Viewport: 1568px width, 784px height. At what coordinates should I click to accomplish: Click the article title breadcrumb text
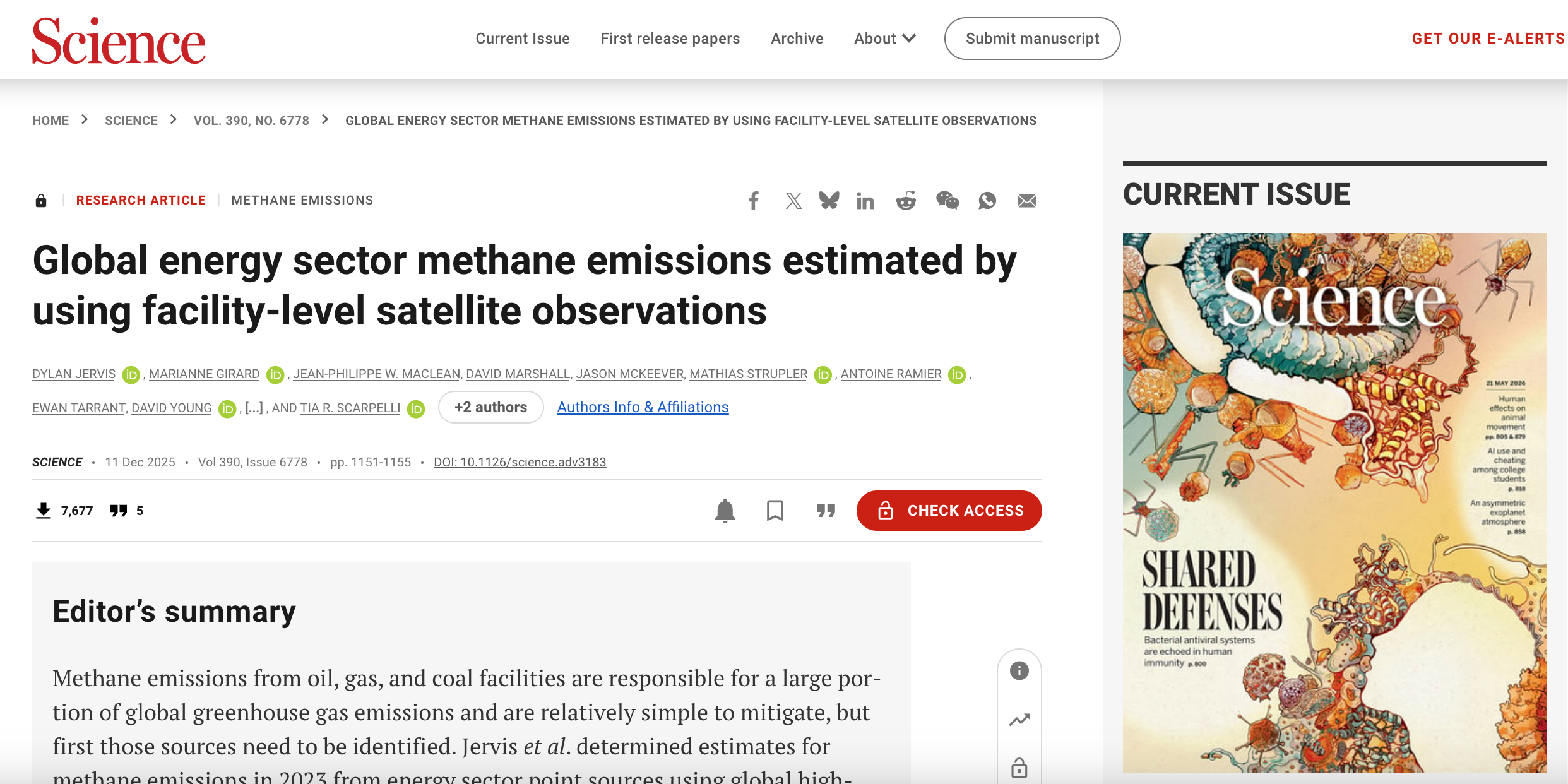[x=691, y=121]
